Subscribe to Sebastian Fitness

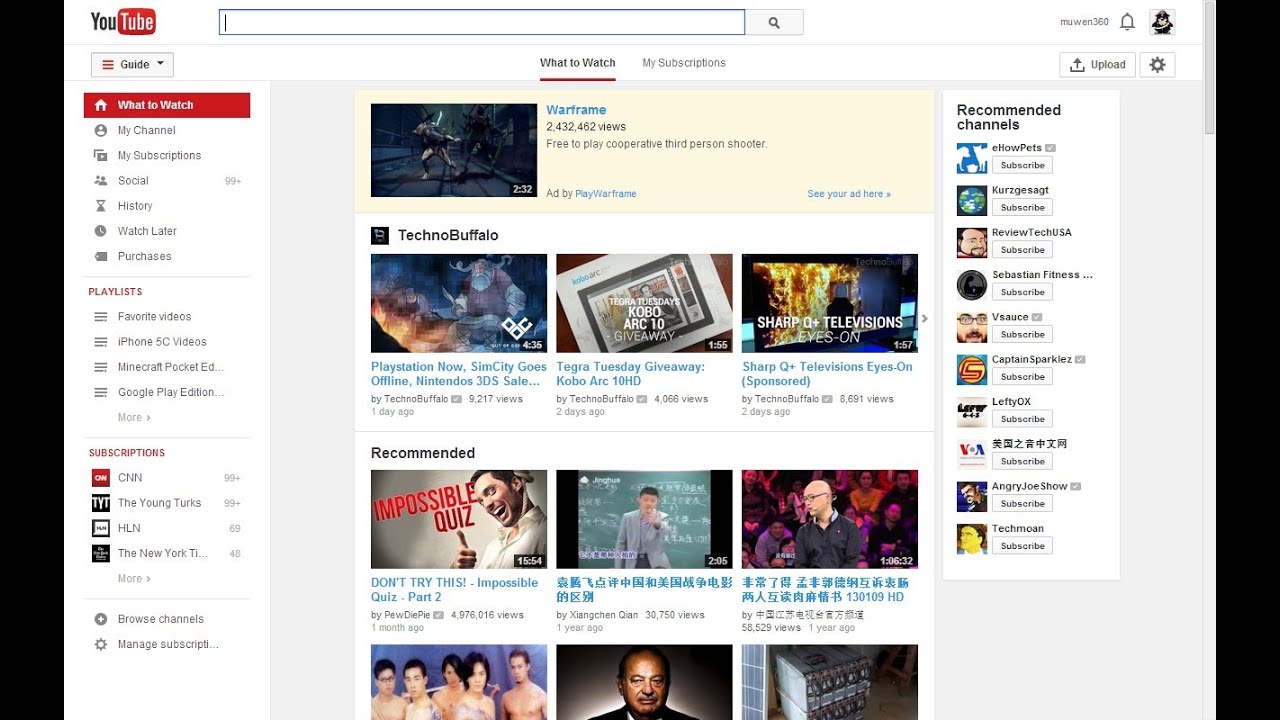click(1022, 292)
